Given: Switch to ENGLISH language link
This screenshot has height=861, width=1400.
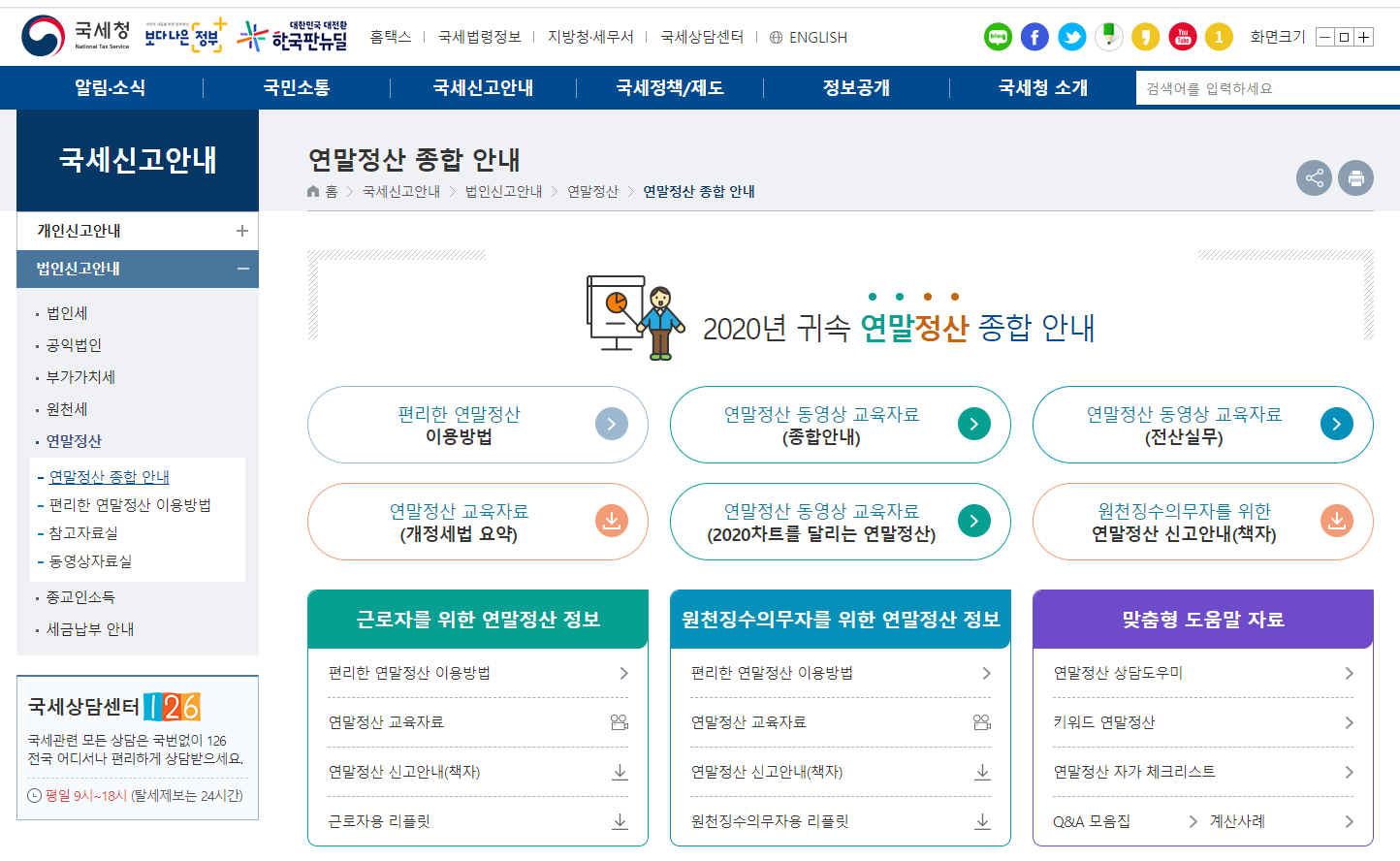Looking at the screenshot, I should click(x=818, y=37).
